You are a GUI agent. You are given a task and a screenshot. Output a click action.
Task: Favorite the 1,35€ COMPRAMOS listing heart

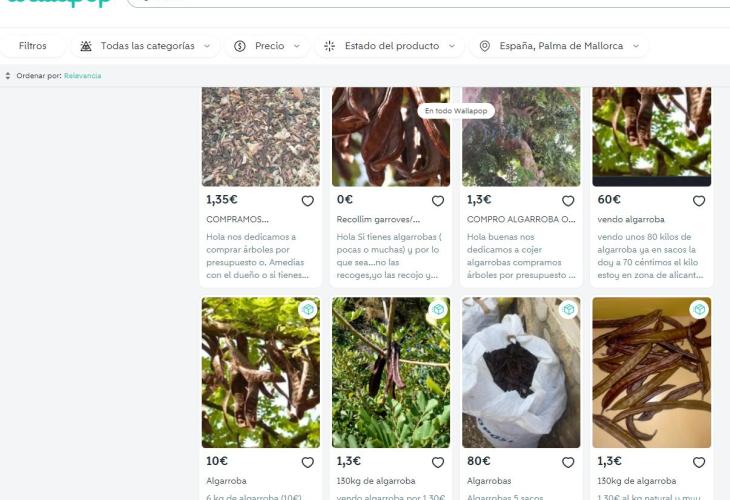tap(307, 201)
